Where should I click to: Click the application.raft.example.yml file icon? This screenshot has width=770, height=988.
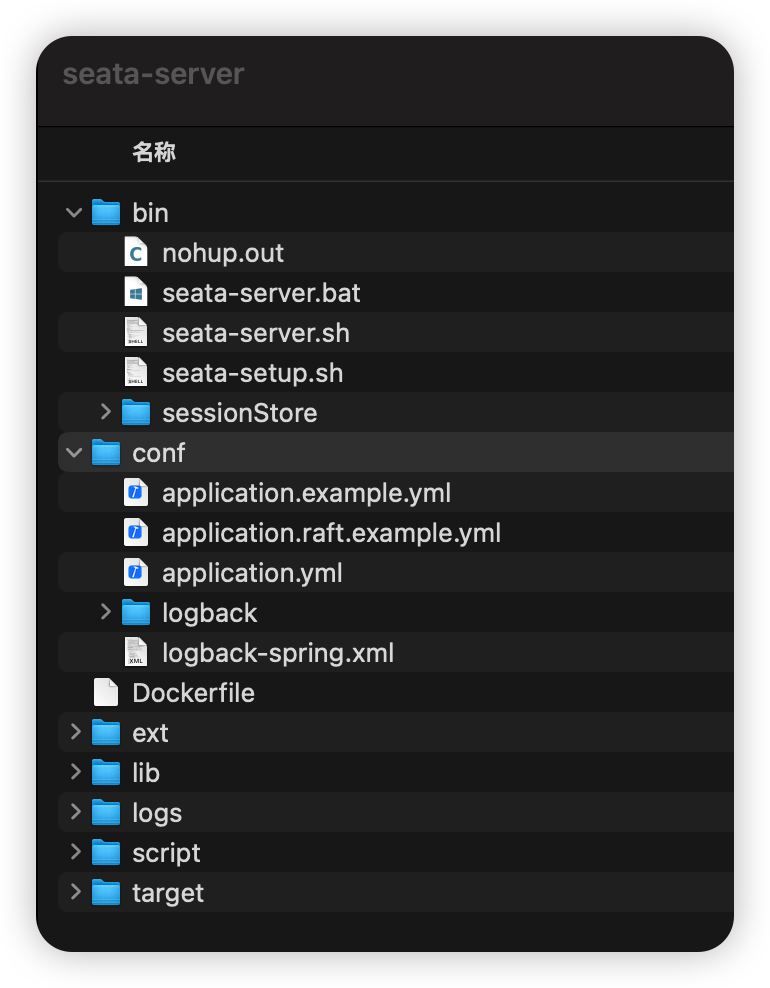[x=135, y=533]
